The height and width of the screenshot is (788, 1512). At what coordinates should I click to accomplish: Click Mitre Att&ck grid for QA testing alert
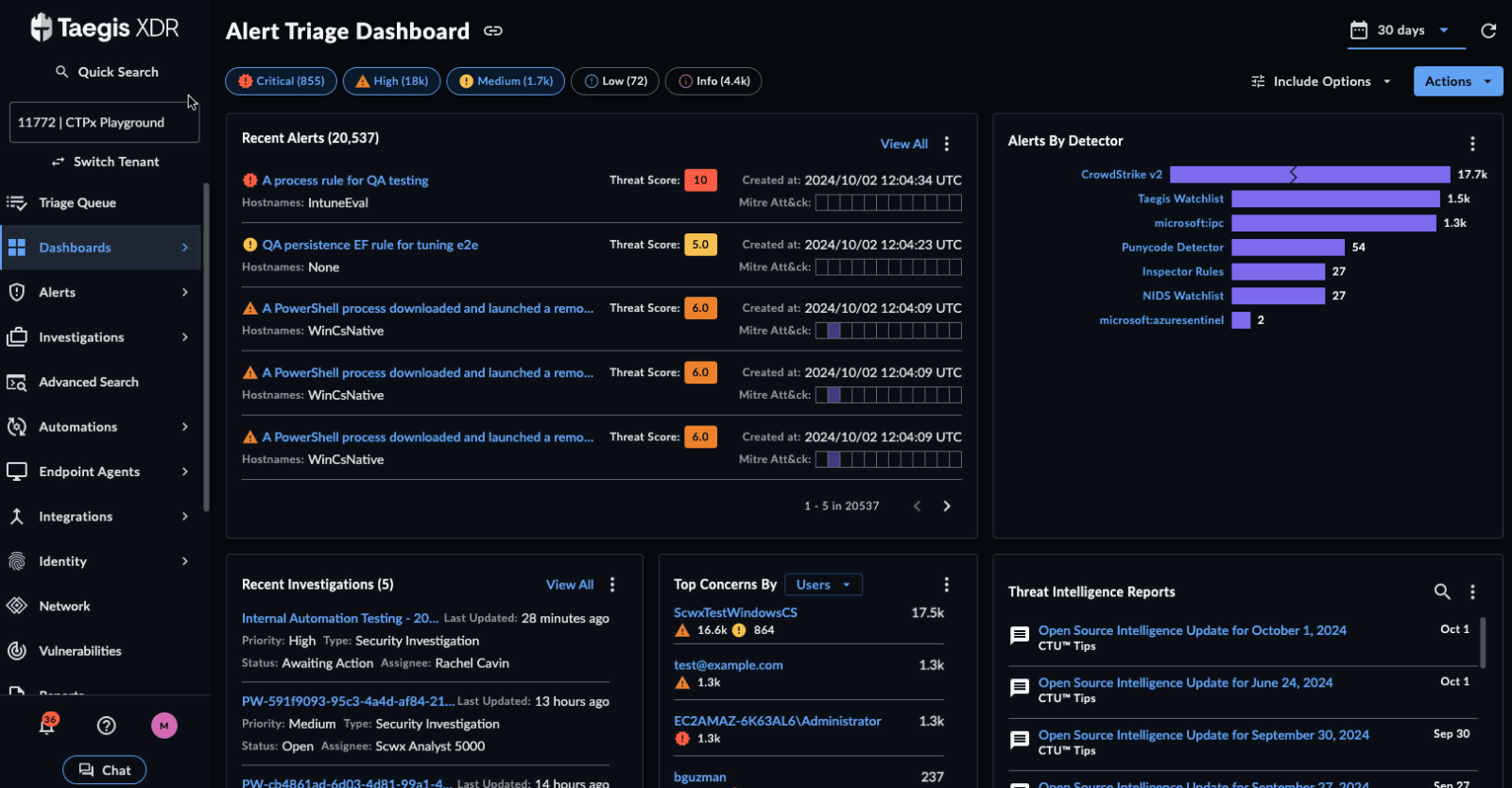click(x=888, y=203)
